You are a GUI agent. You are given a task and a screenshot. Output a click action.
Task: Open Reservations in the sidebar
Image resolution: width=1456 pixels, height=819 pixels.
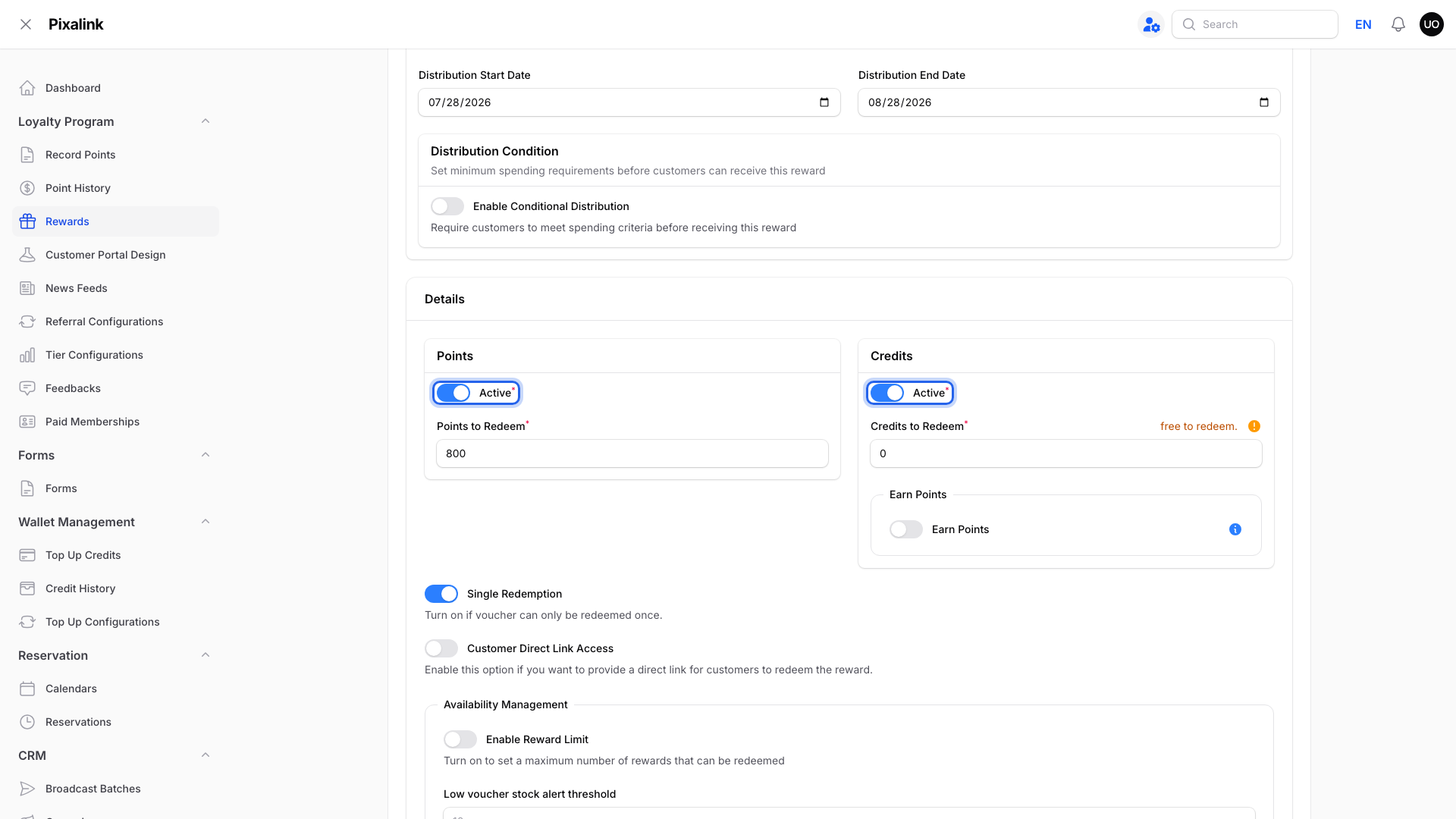tap(115, 722)
